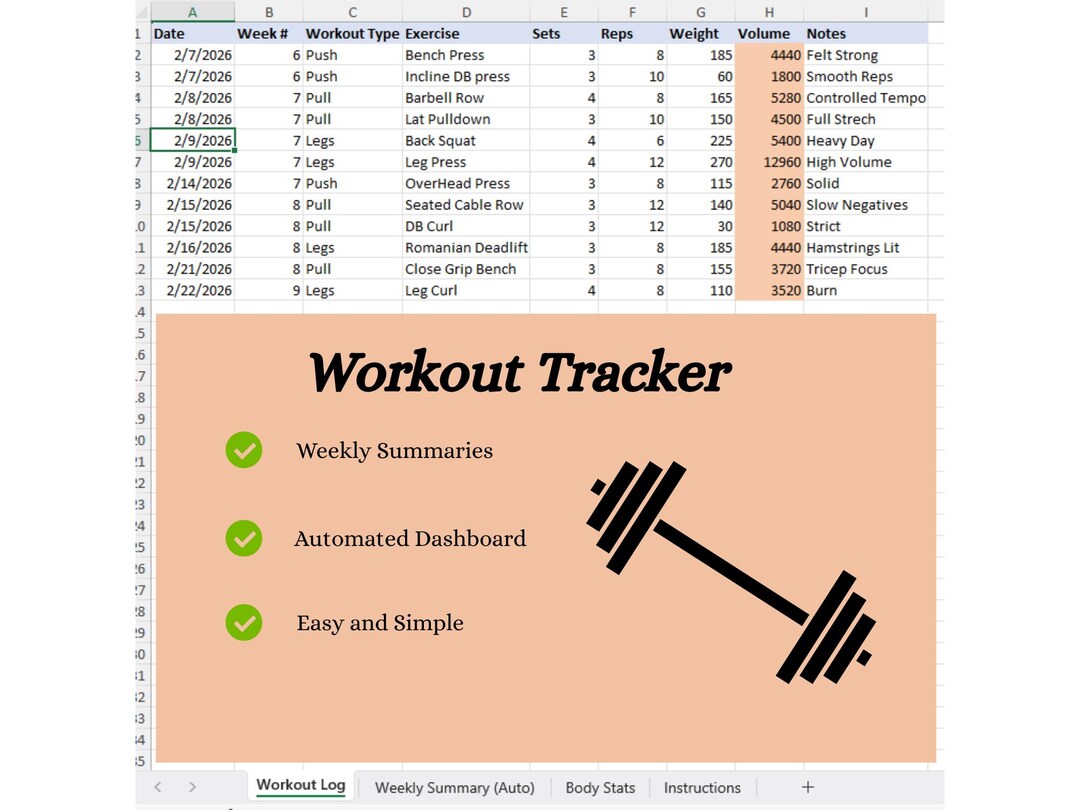Image resolution: width=1080 pixels, height=810 pixels.
Task: Select the 2/16/2026 date cell
Action: 192,247
